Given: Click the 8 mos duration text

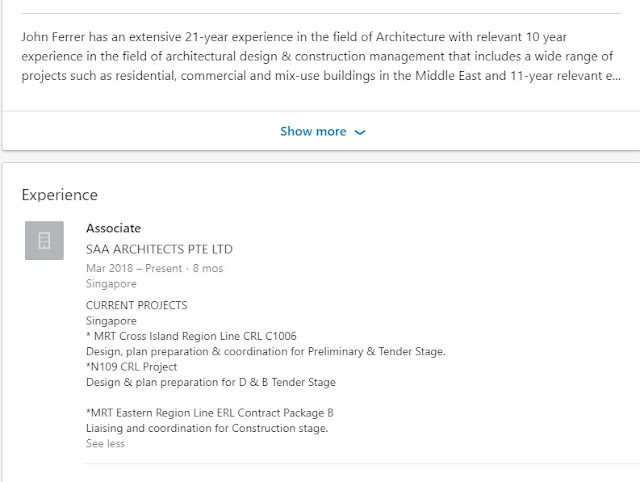Looking at the screenshot, I should point(208,268).
